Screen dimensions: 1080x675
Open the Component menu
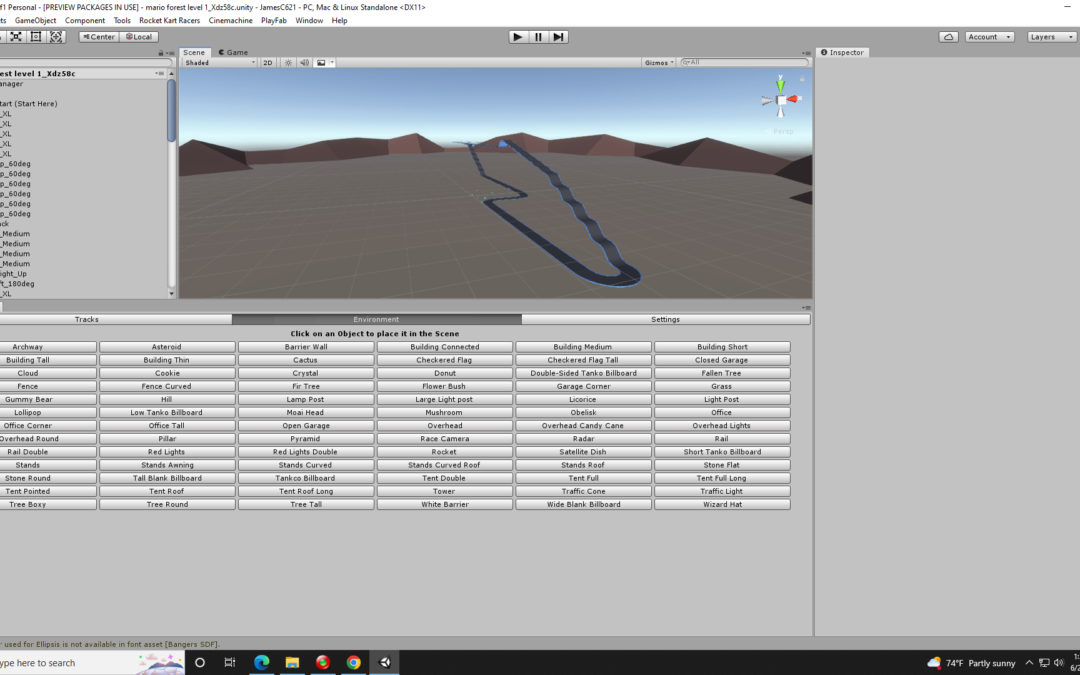coord(85,21)
